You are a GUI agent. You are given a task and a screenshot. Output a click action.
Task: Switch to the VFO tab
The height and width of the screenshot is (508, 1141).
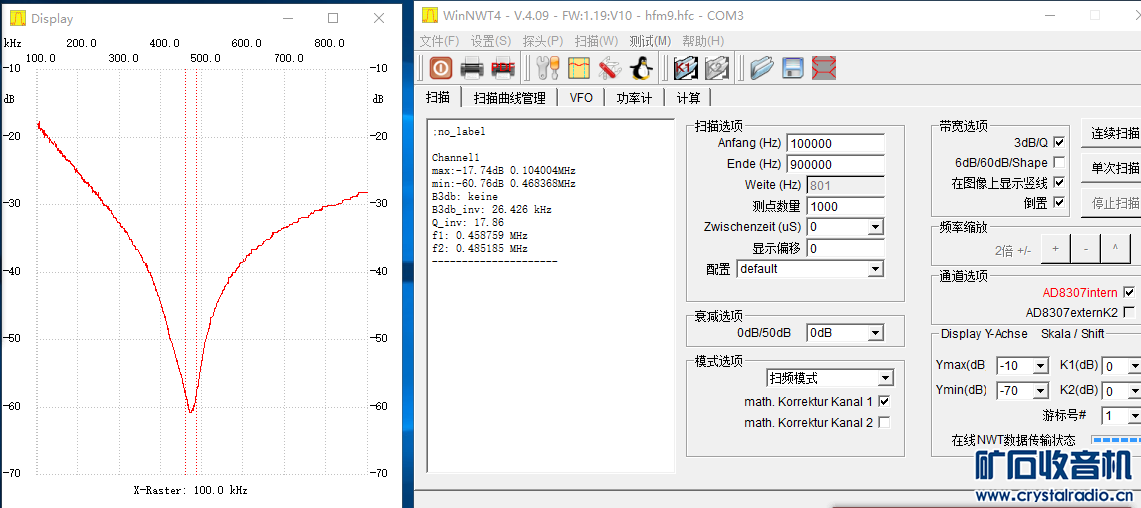coord(581,98)
